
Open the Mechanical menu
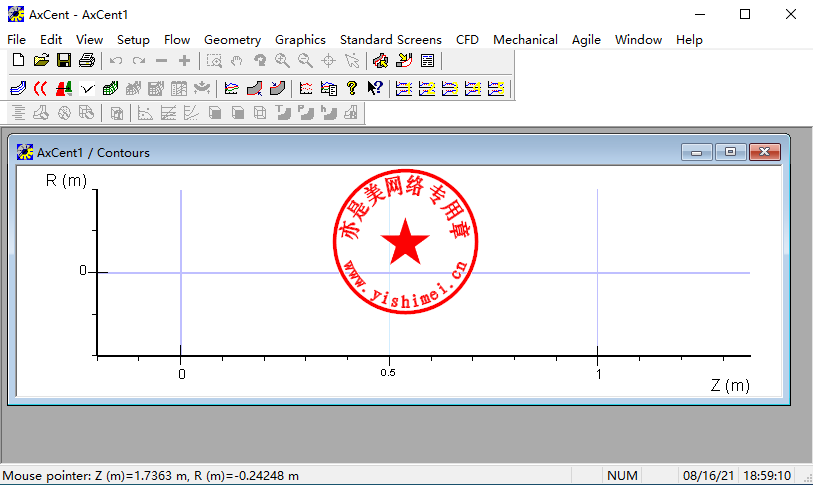coord(525,40)
